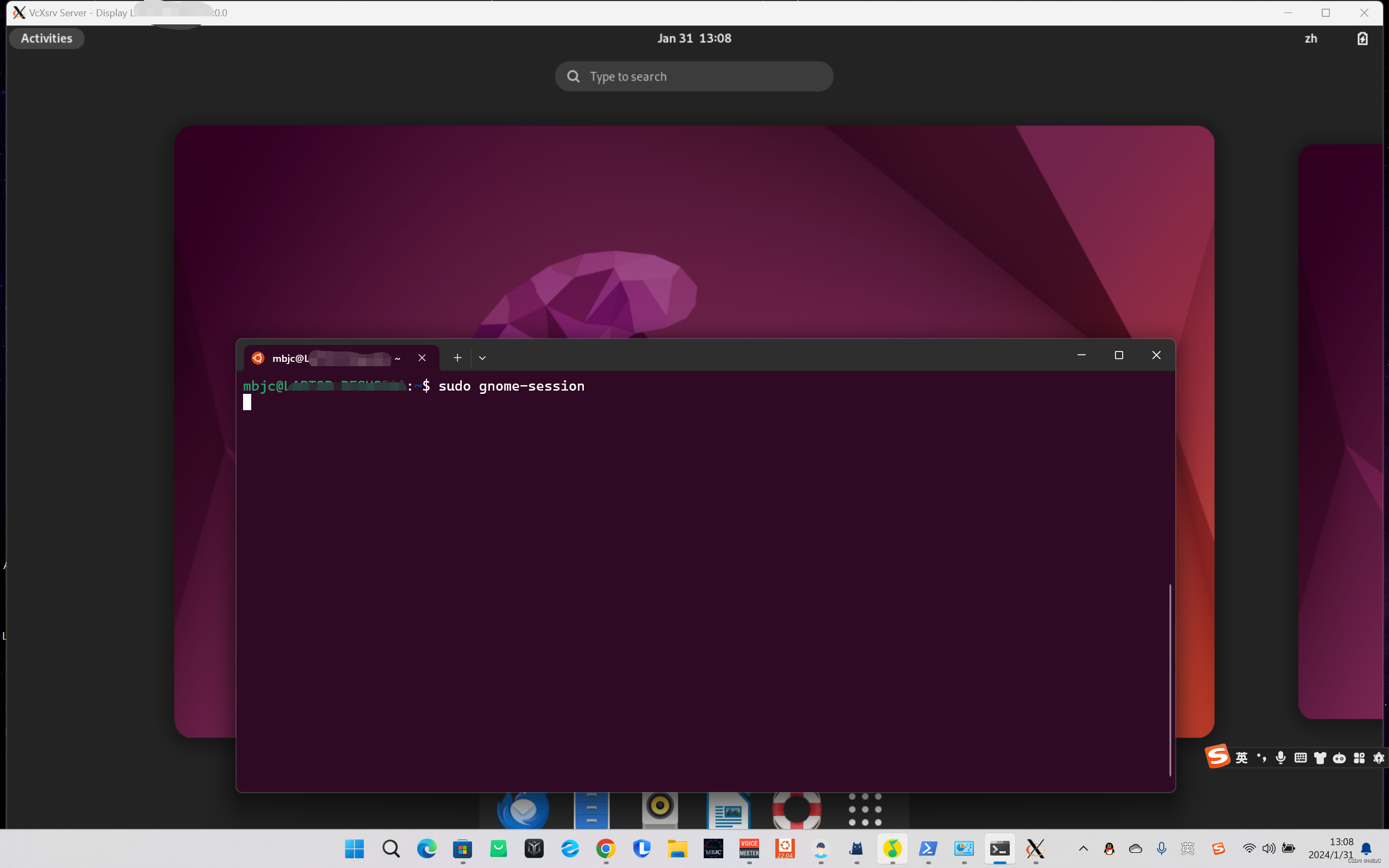Expand Windows system tray hidden icons
This screenshot has width=1389, height=868.
[1083, 848]
